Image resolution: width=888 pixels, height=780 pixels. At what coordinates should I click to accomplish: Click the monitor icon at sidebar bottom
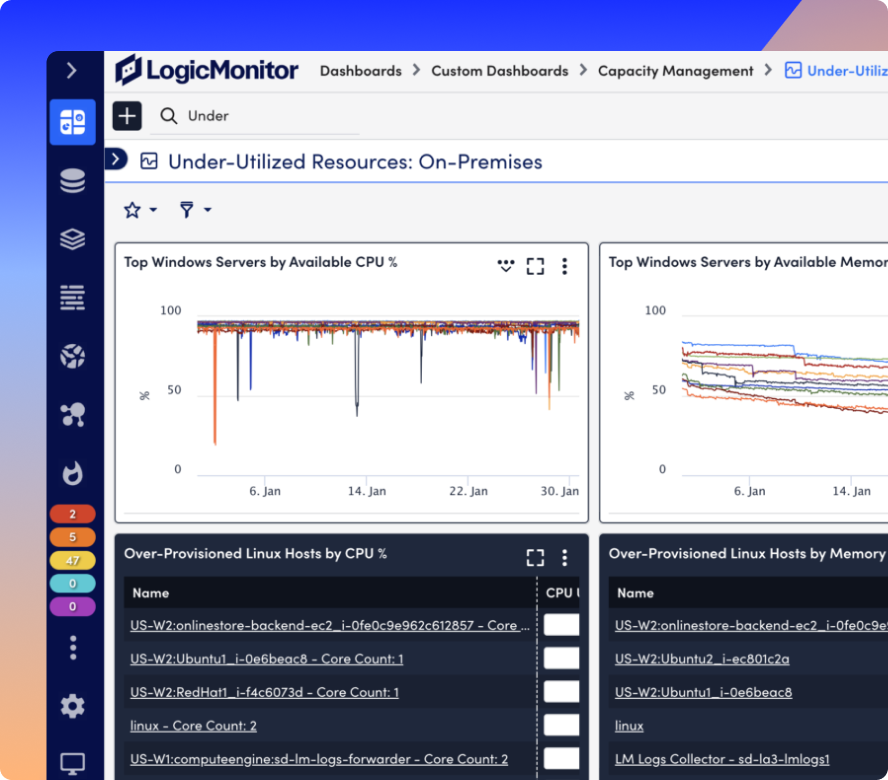coord(72,764)
